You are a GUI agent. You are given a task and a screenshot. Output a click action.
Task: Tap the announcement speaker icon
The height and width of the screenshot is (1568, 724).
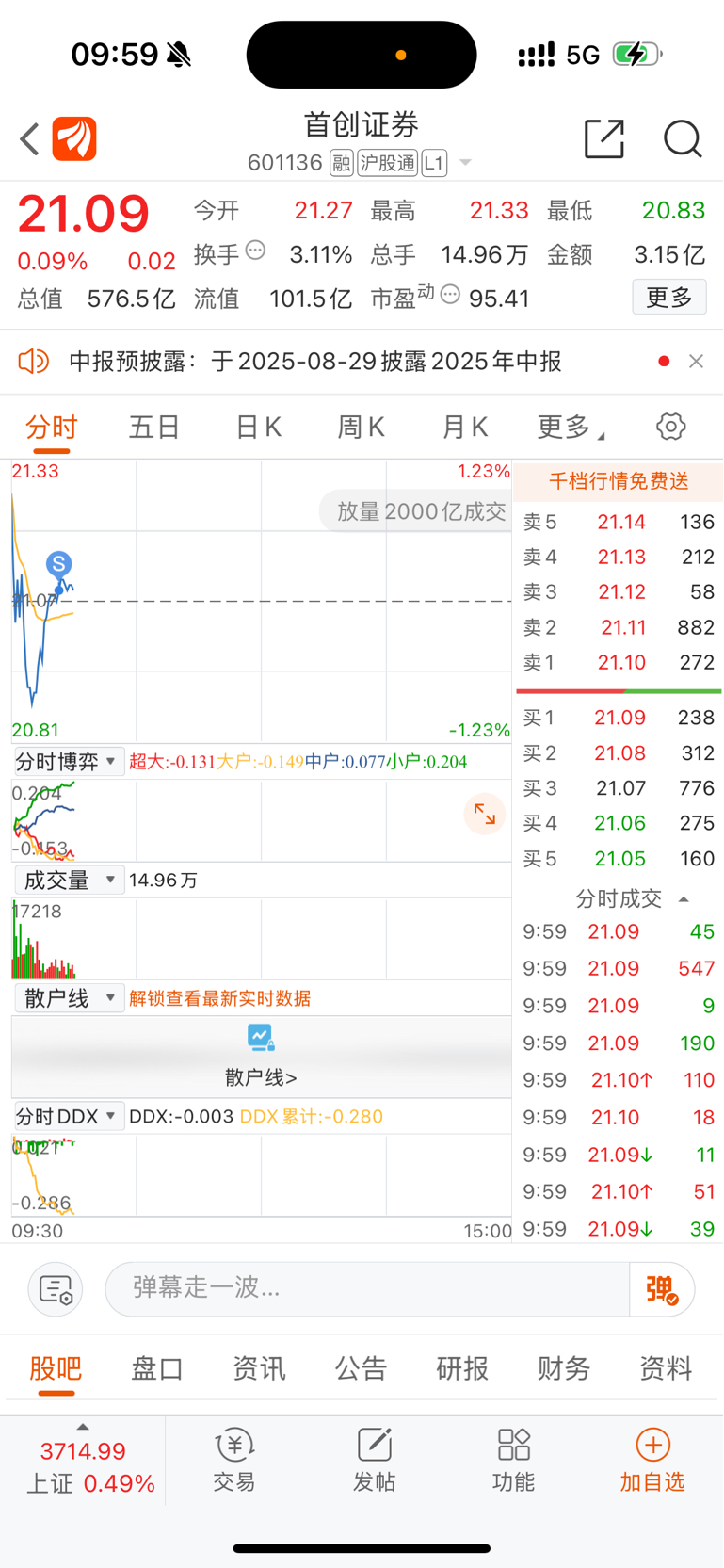pos(33,361)
